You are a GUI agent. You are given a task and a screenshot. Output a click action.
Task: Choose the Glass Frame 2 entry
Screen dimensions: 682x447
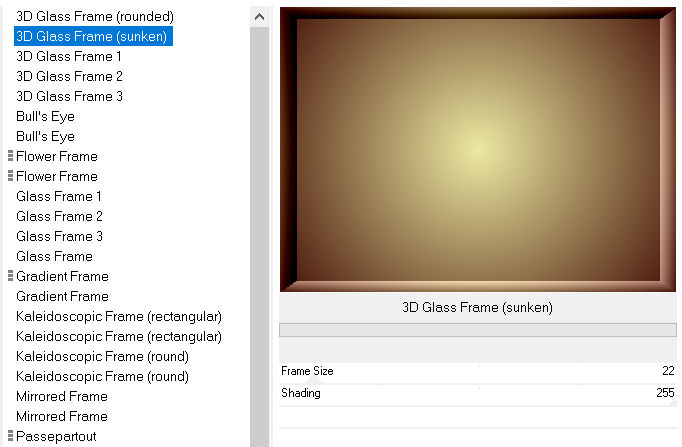point(59,217)
